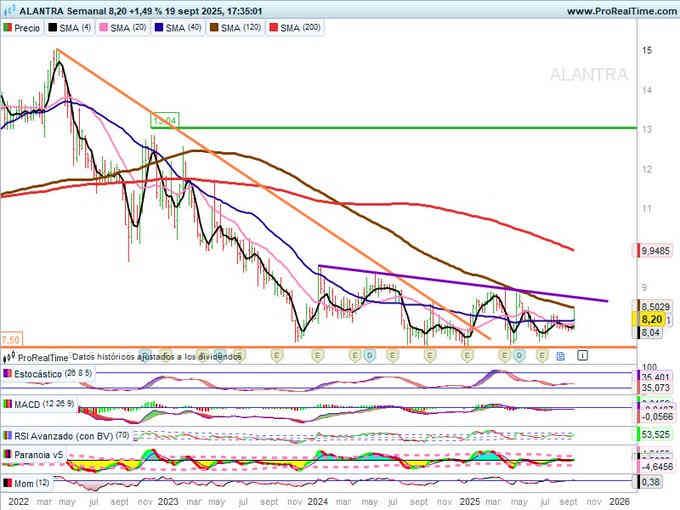680x510 pixels.
Task: Click the E event marker at start of 2024
Action: tap(318, 356)
